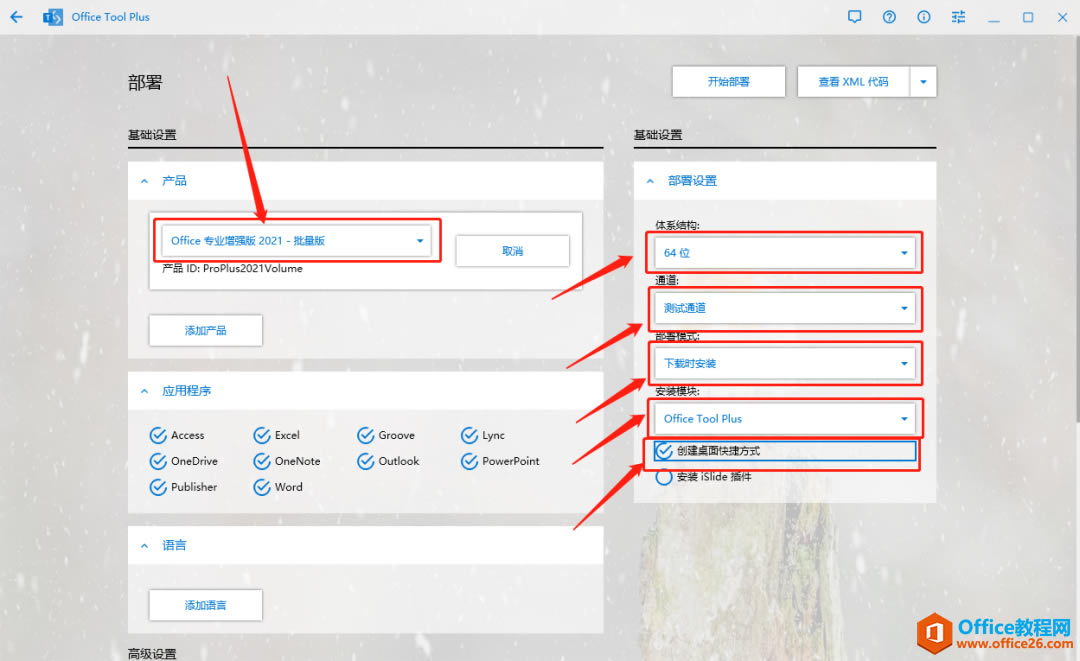The width and height of the screenshot is (1080, 661).
Task: Collapse the 产品 section
Action: 145,181
